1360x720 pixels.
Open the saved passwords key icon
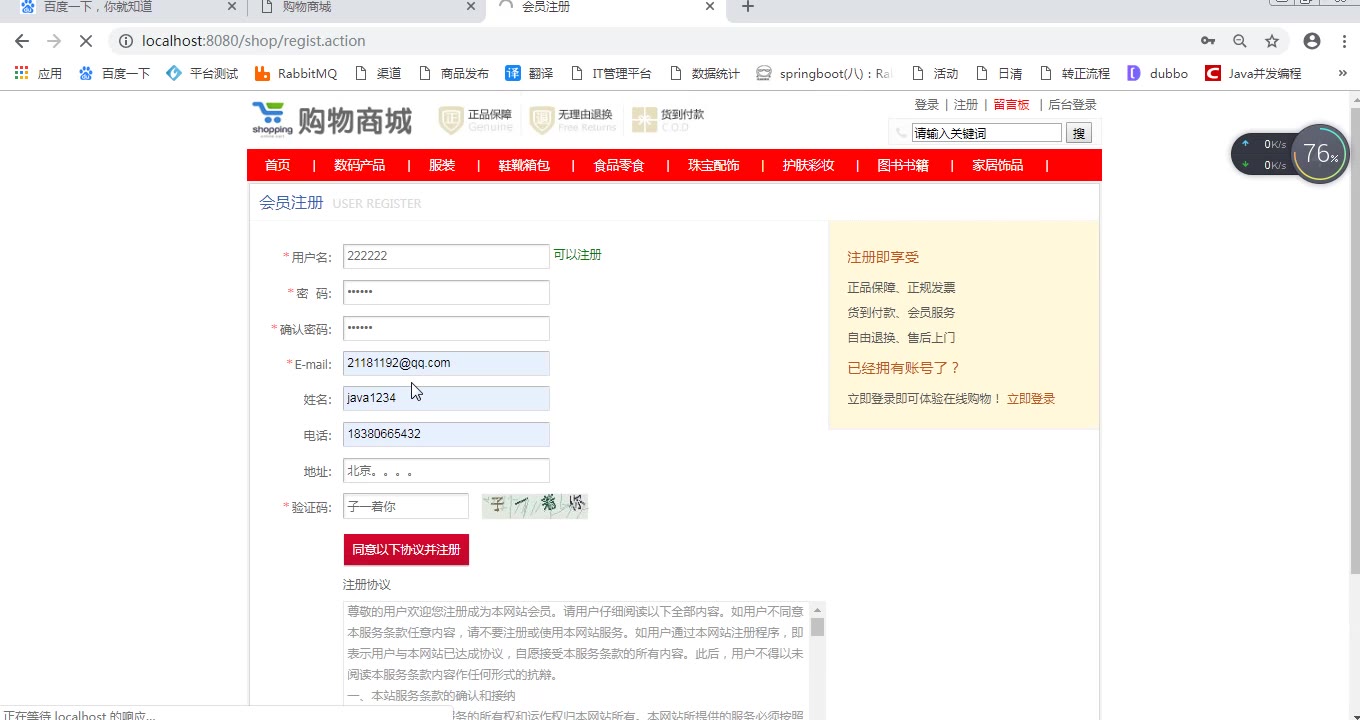pyautogui.click(x=1208, y=41)
